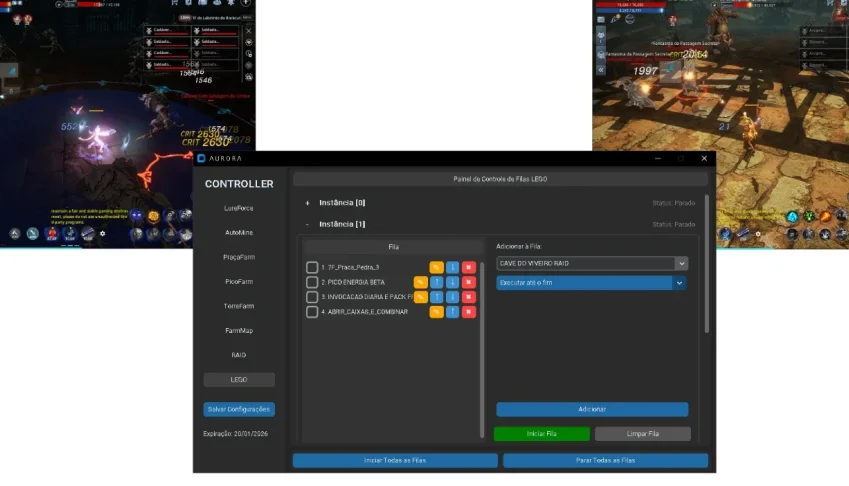This screenshot has height=486, width=849.
Task: Open settings gear in left game window
Action: 102,234
